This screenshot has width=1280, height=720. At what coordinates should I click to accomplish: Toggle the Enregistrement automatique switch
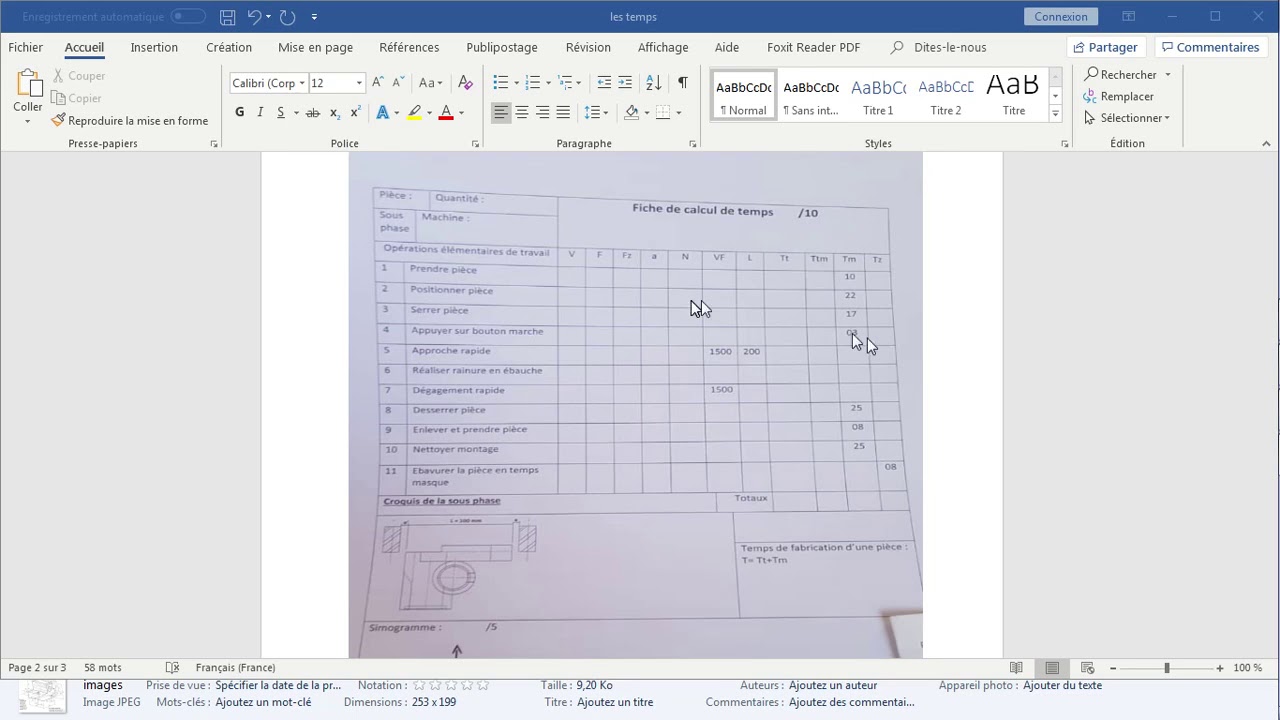coord(187,16)
